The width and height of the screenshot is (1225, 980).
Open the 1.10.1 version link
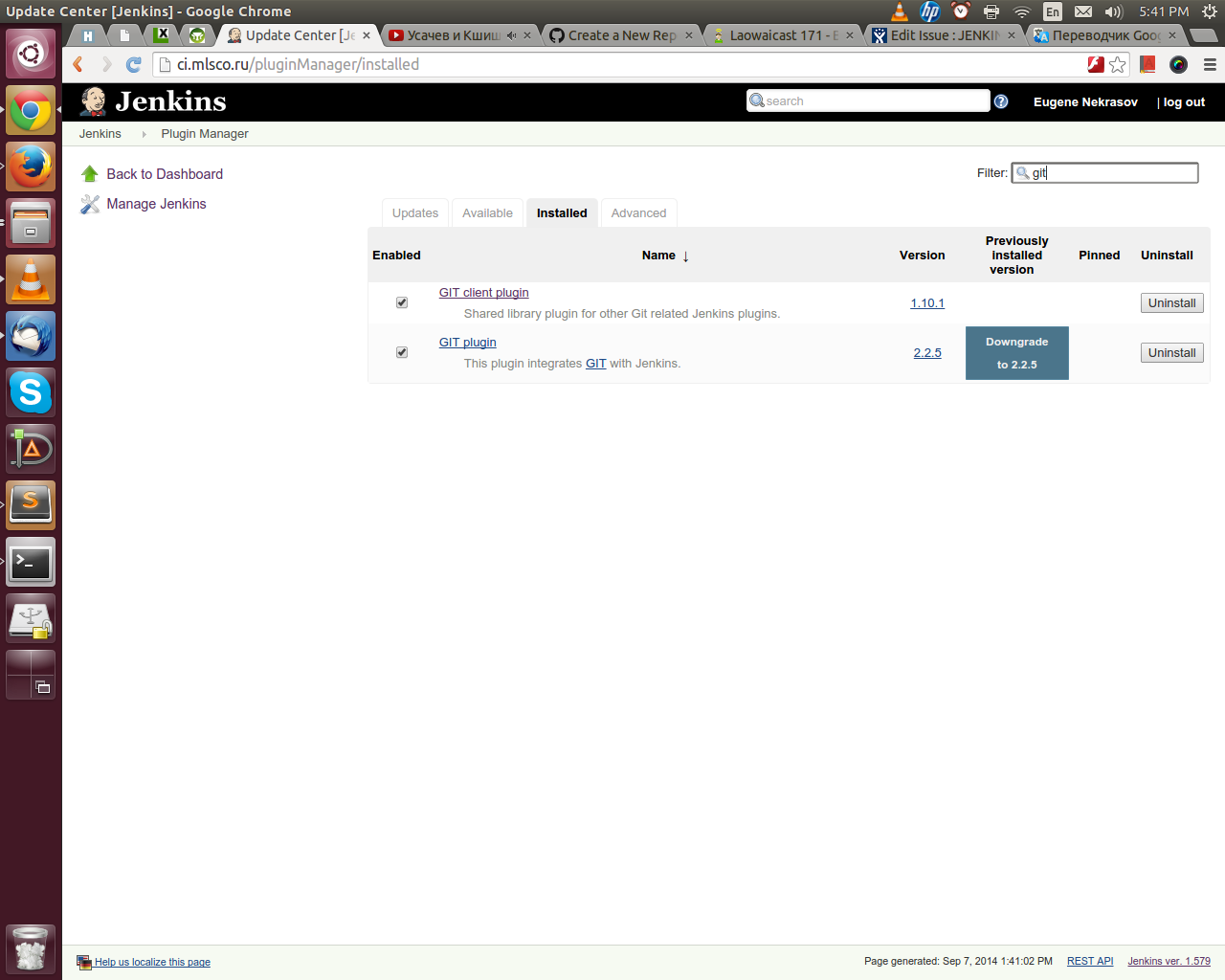click(x=926, y=303)
